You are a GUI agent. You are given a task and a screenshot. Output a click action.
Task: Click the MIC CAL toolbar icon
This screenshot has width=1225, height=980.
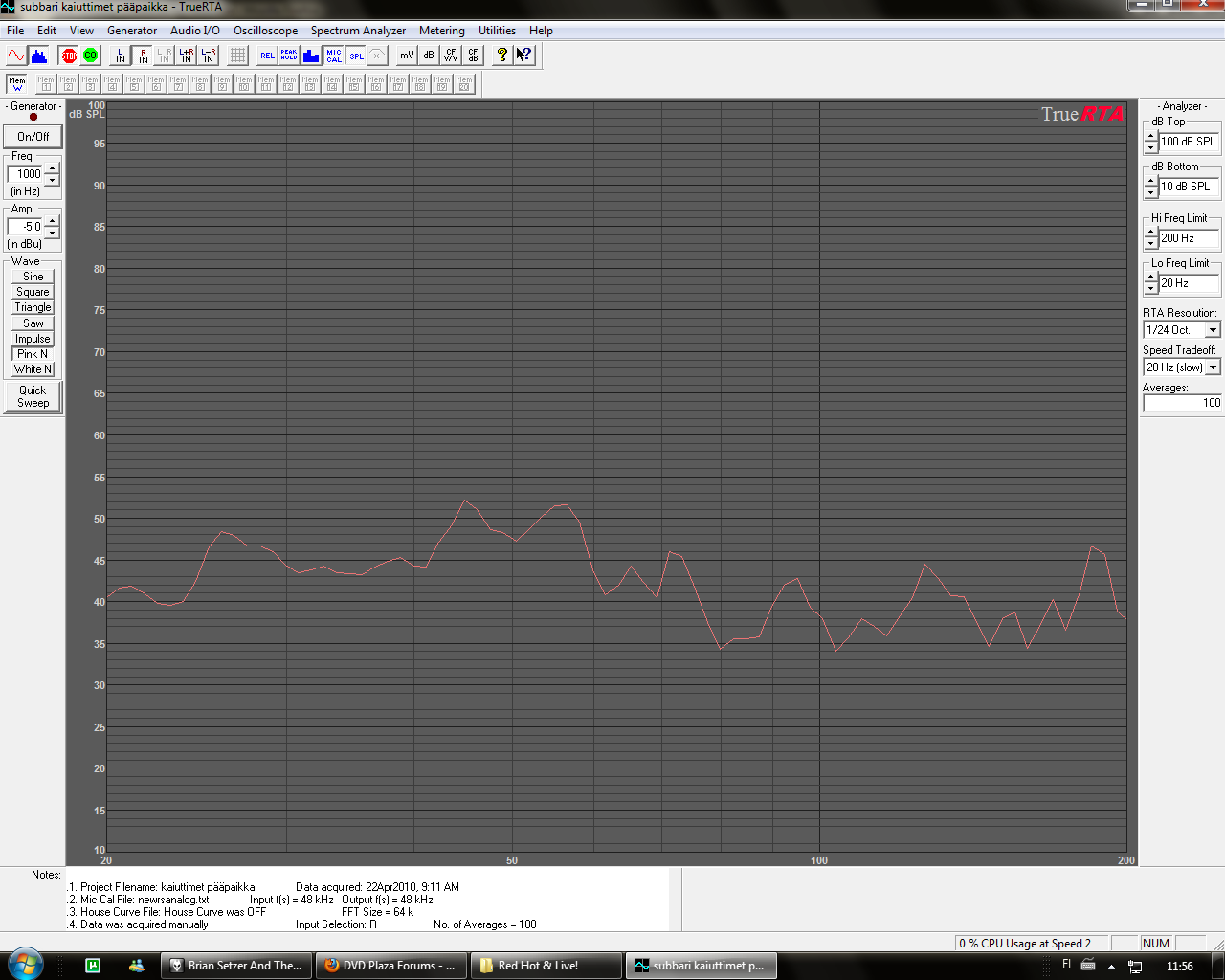coord(333,56)
